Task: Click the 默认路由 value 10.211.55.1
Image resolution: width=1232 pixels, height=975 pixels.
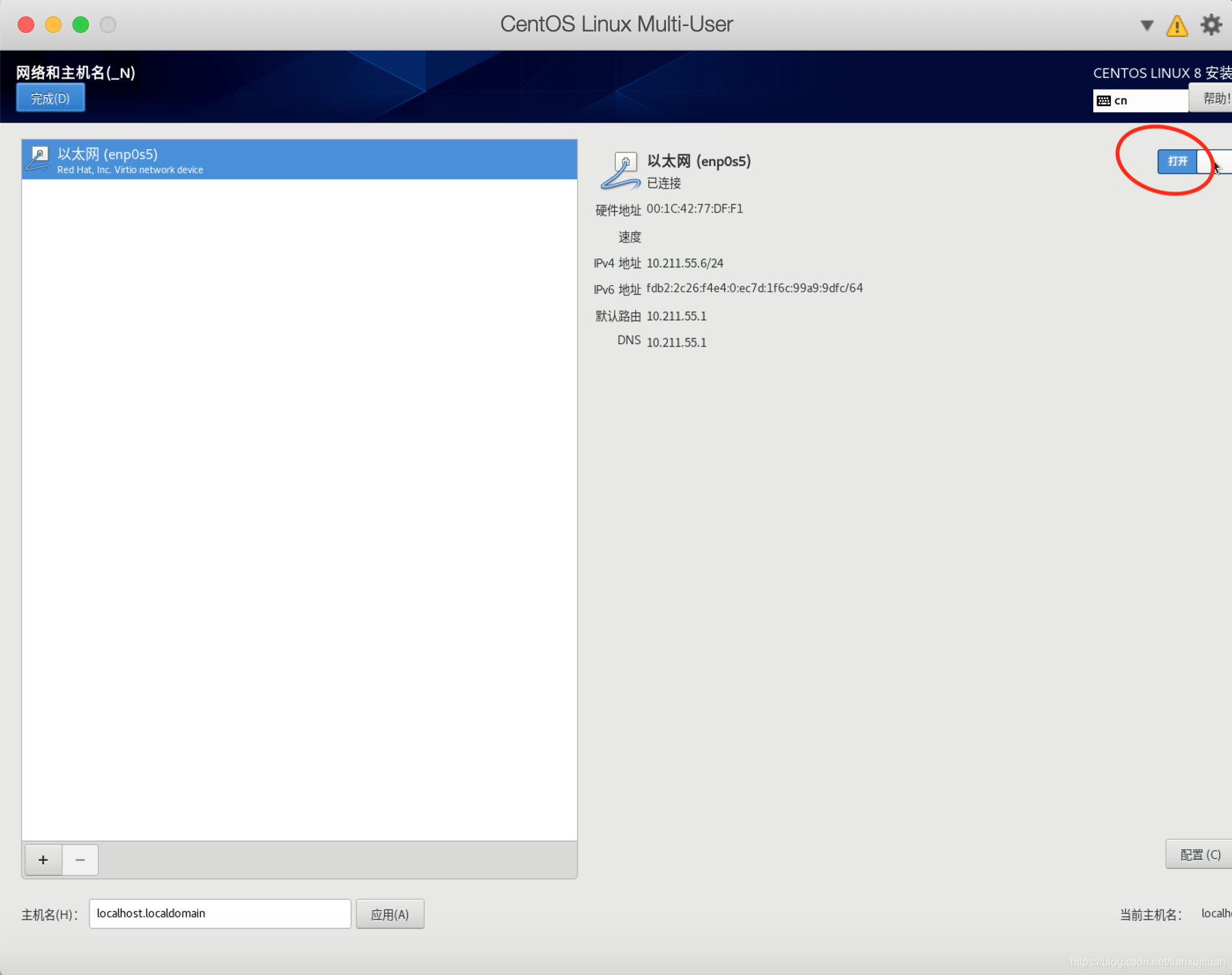Action: [x=676, y=316]
